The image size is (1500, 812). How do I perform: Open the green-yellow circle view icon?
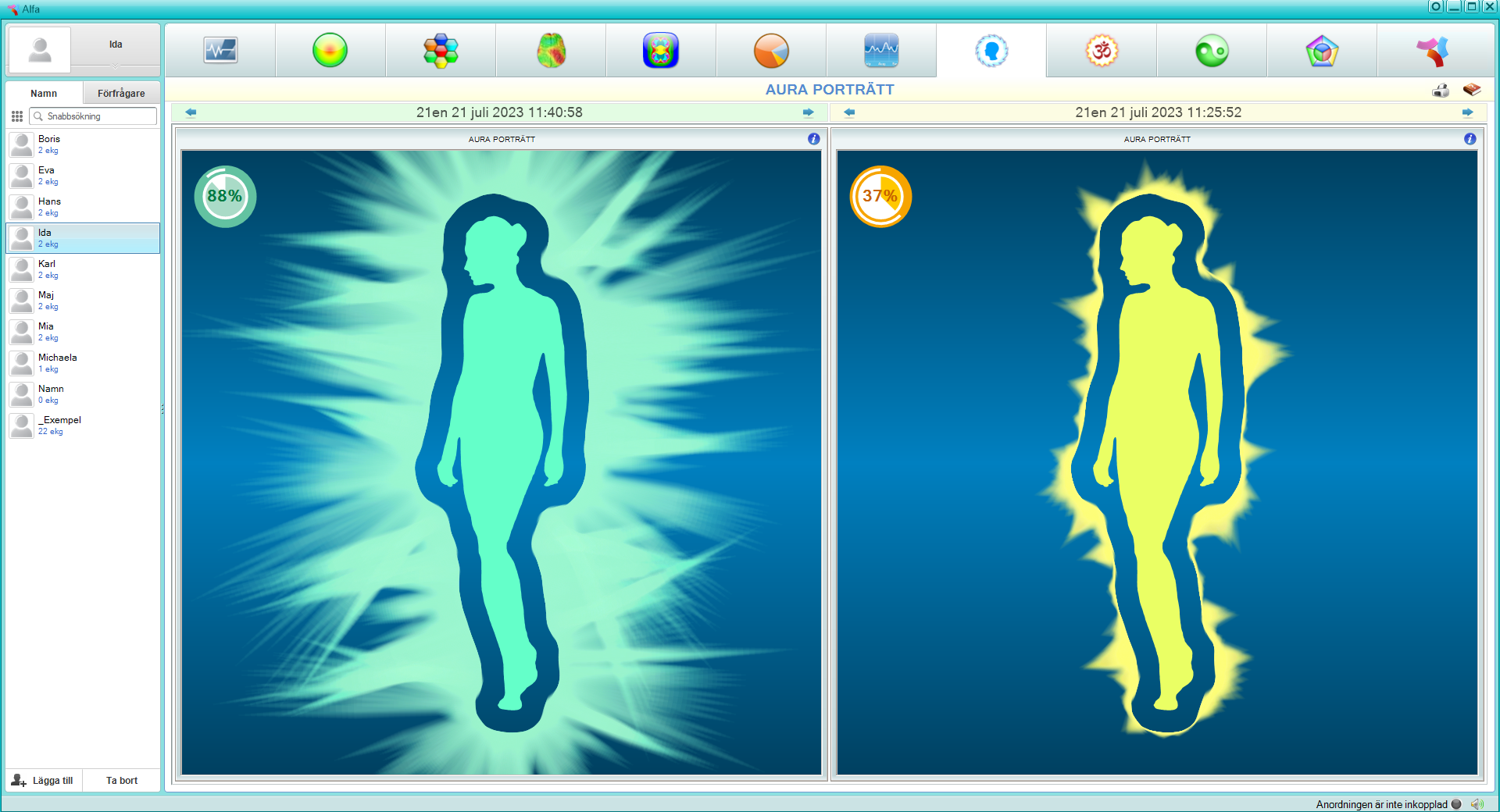[330, 51]
